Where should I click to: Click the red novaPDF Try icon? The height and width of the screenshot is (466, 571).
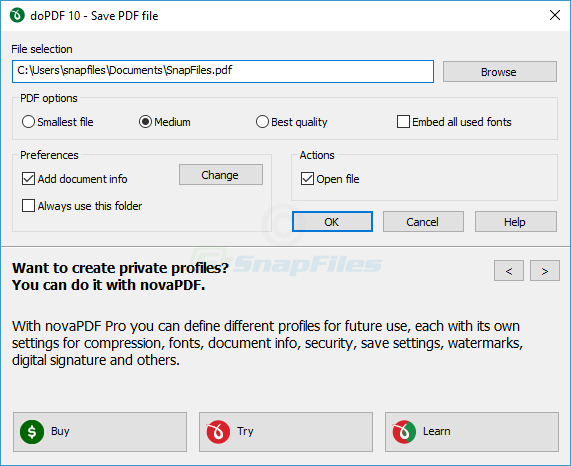tap(218, 432)
